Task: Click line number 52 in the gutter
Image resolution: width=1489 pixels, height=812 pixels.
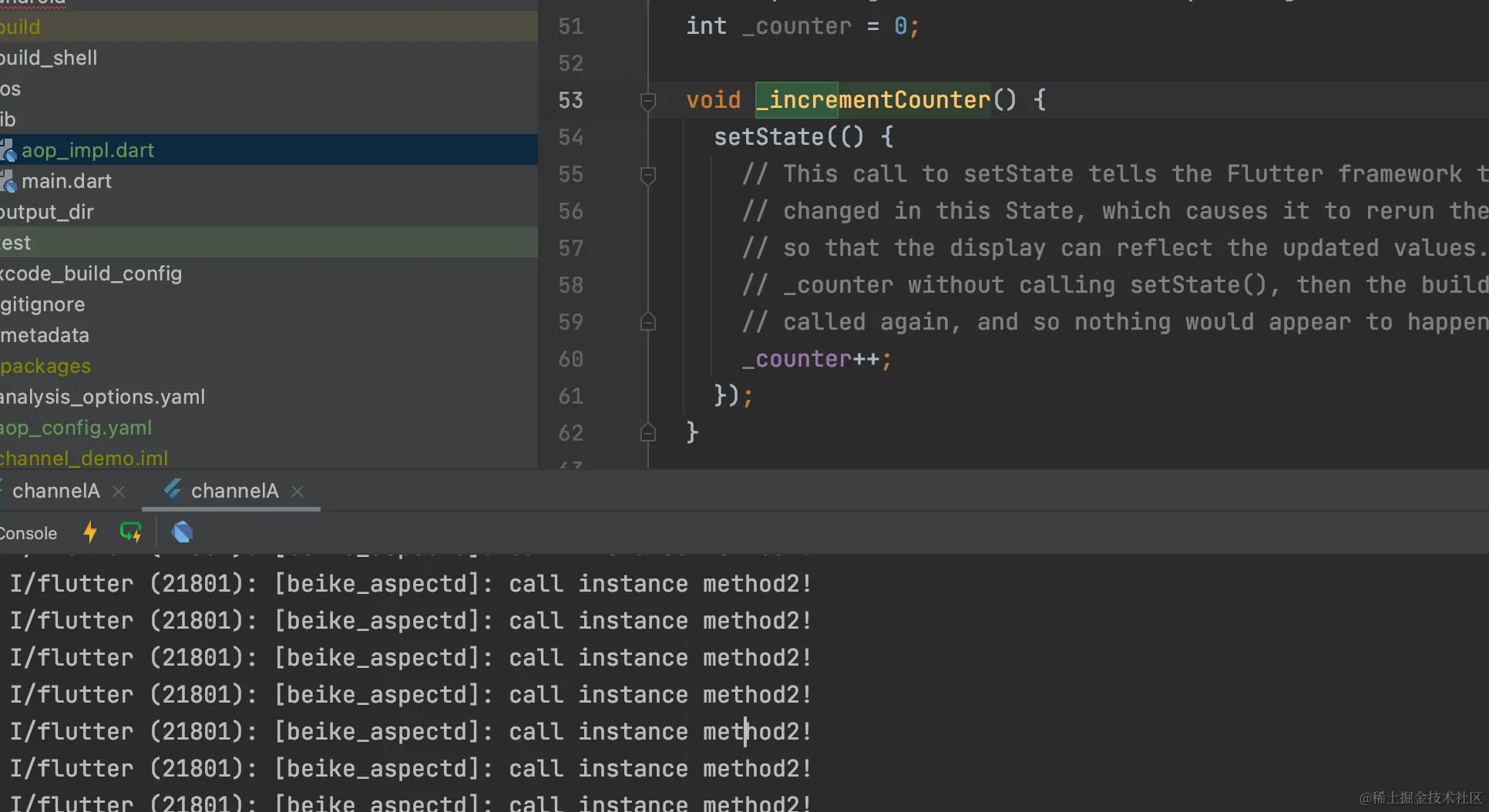Action: tap(570, 63)
